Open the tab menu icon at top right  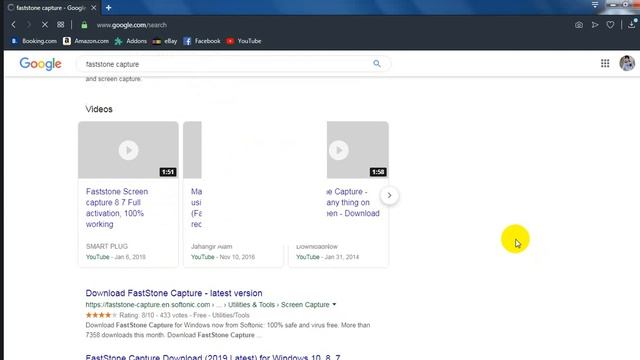point(595,5)
